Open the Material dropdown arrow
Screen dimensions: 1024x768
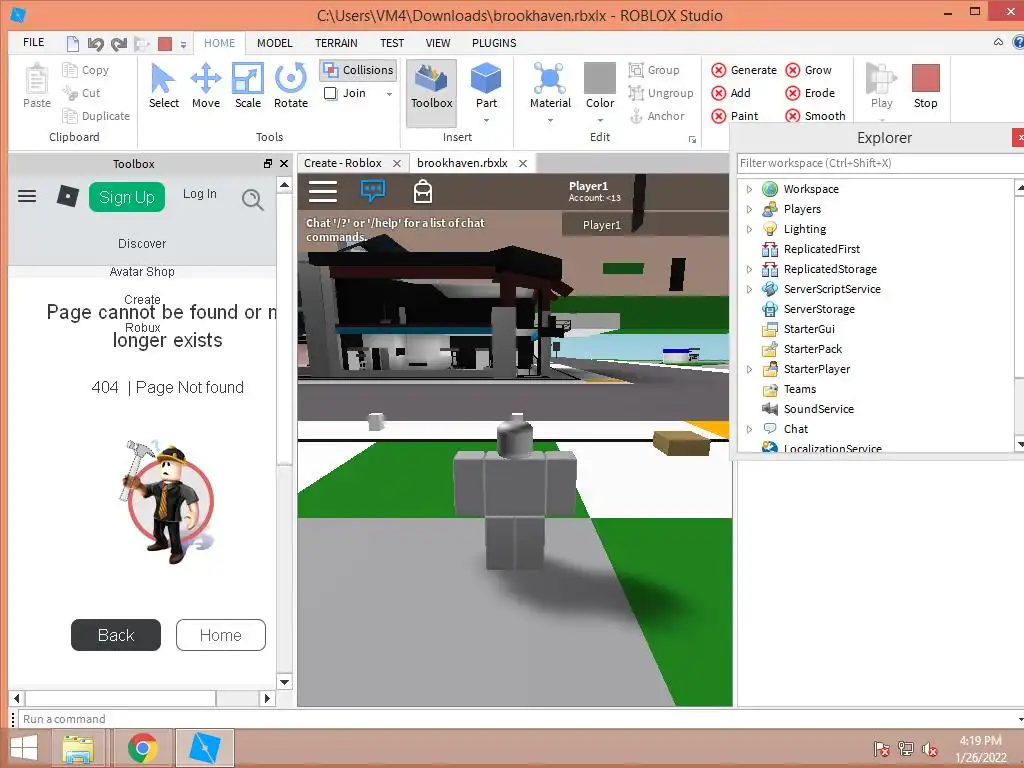pyautogui.click(x=550, y=120)
